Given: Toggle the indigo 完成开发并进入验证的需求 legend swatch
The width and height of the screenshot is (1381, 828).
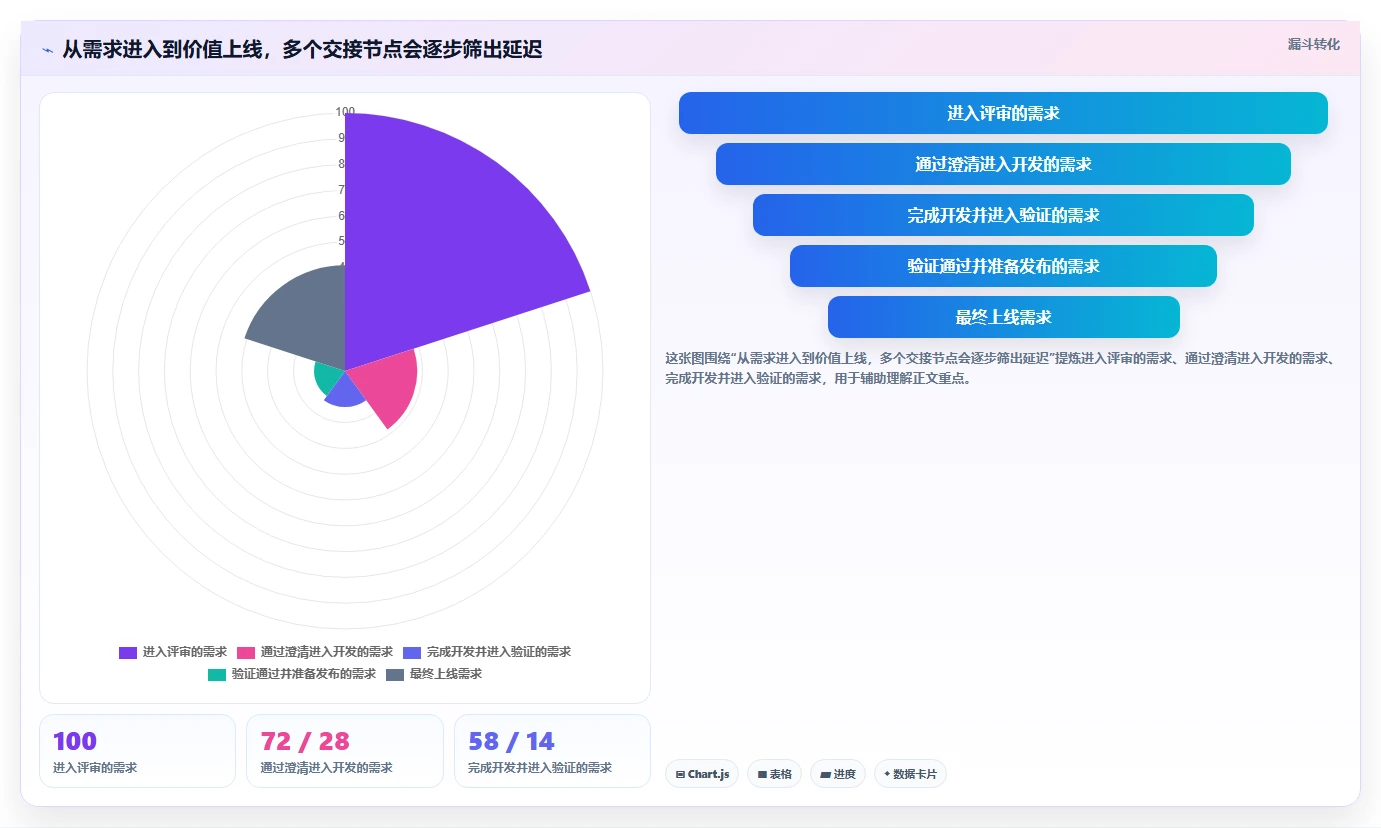Looking at the screenshot, I should point(412,652).
